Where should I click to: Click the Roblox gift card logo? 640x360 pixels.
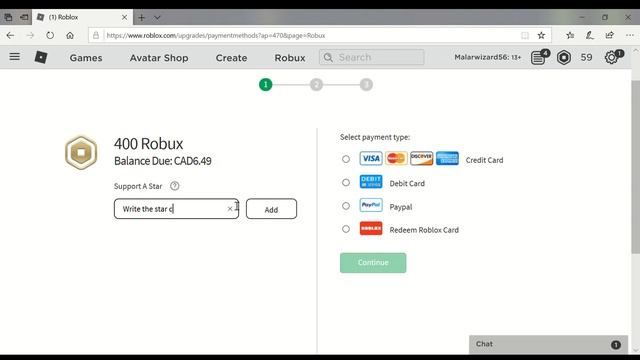pos(371,228)
